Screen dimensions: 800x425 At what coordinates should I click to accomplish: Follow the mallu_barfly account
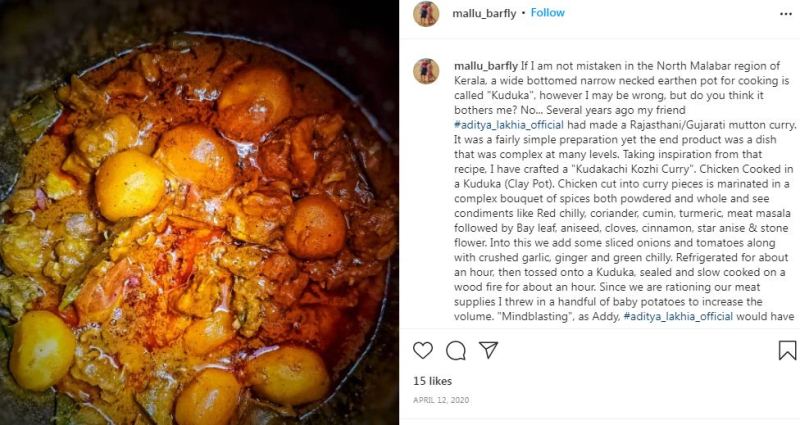[547, 13]
